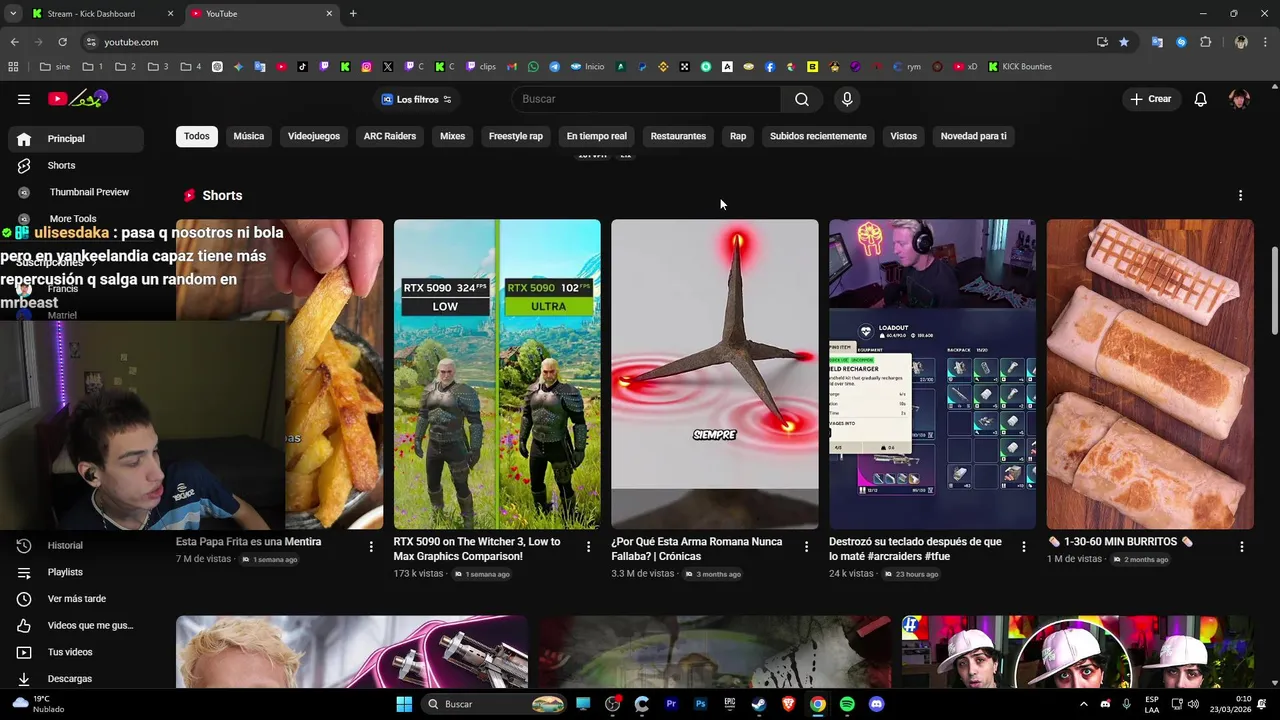
Task: Click the Windows Start button
Action: click(x=404, y=704)
